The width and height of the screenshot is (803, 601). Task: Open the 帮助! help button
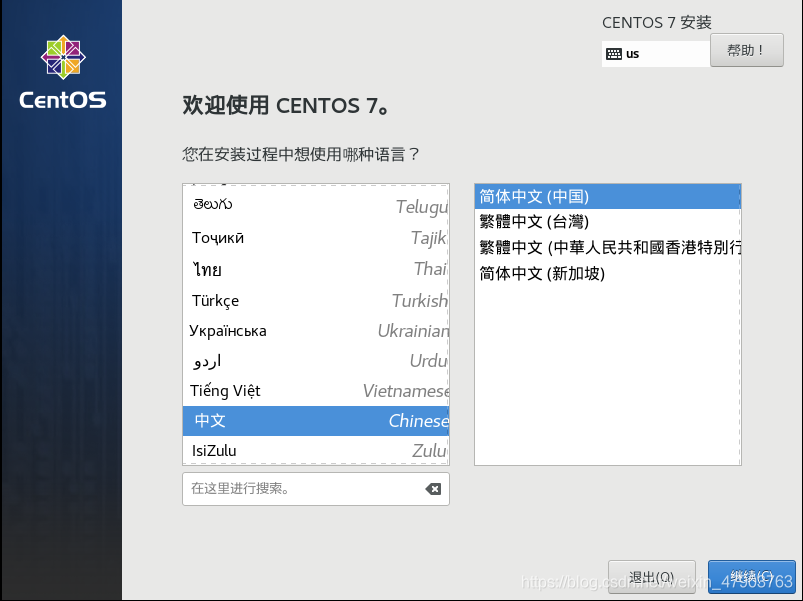(x=747, y=50)
